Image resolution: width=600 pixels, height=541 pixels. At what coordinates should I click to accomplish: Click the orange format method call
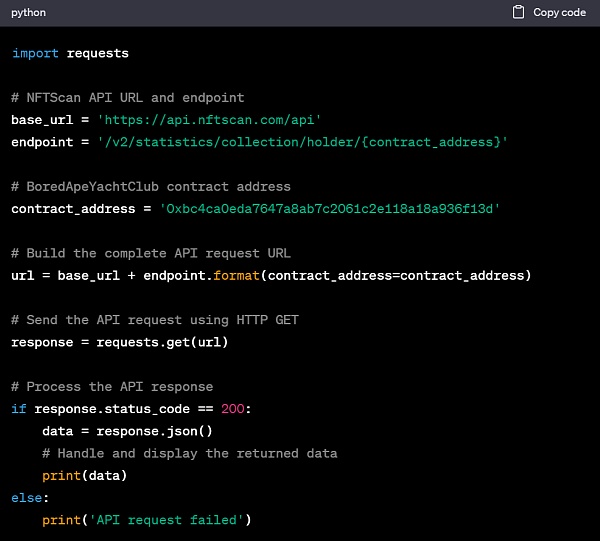click(x=237, y=275)
